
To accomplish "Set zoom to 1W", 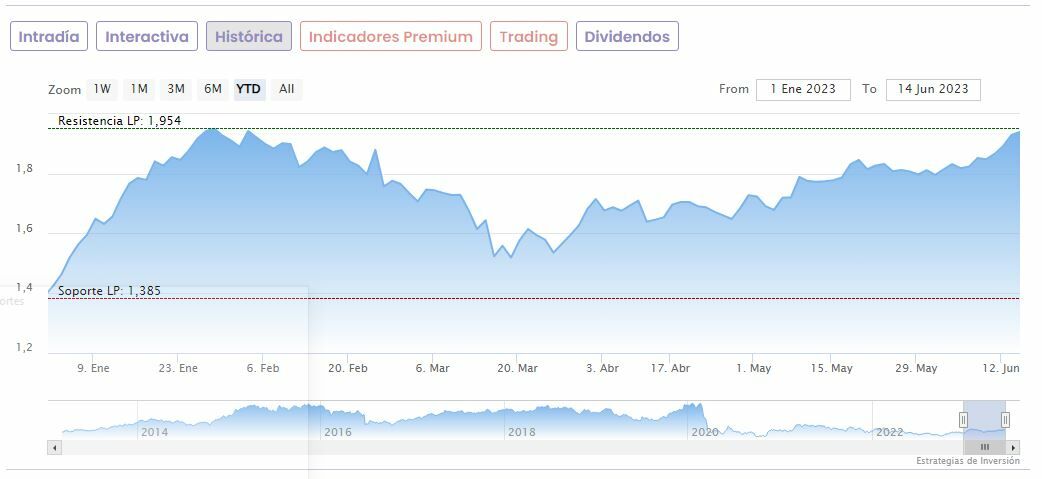I will click(102, 89).
